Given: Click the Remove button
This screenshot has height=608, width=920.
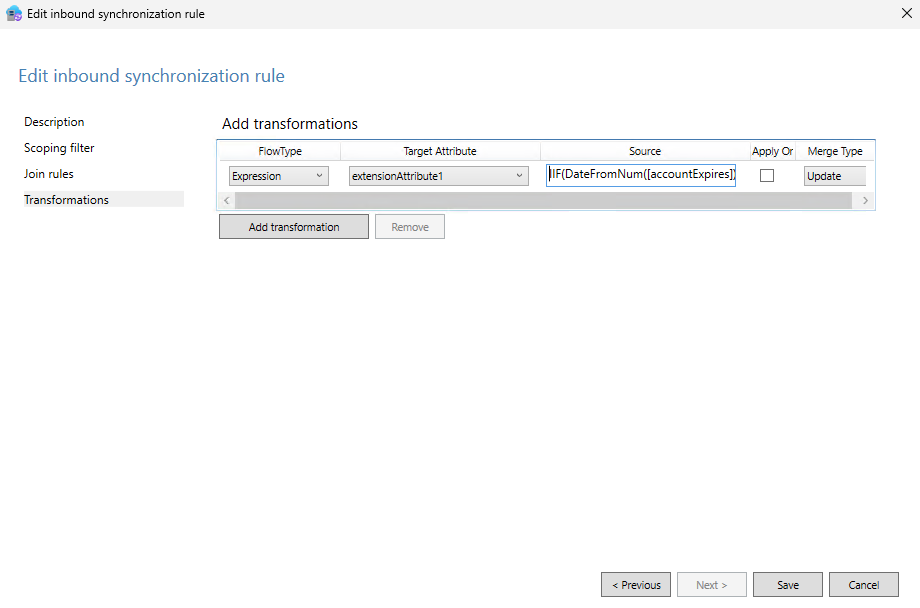Looking at the screenshot, I should 409,226.
